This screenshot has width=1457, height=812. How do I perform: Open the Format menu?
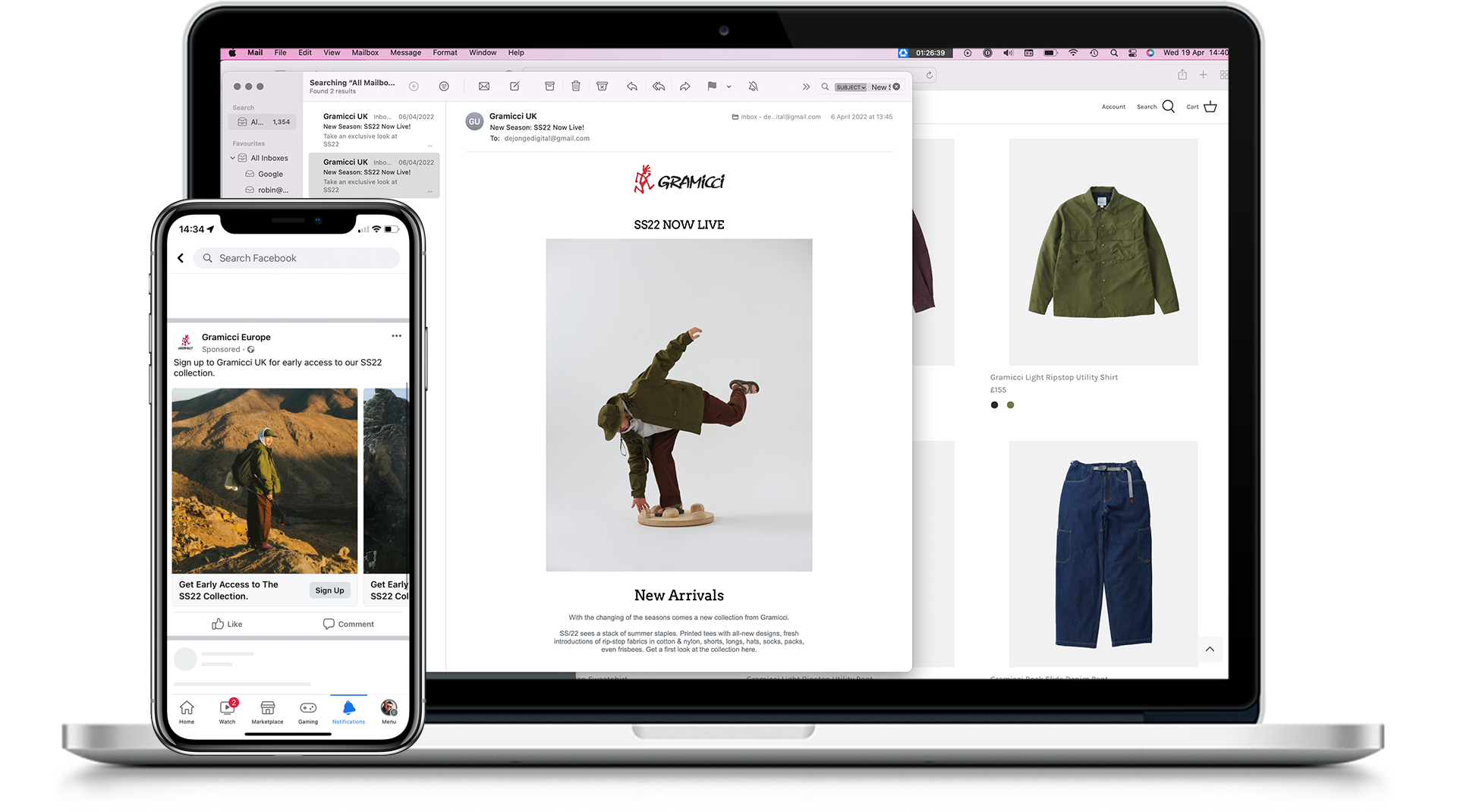pos(445,53)
